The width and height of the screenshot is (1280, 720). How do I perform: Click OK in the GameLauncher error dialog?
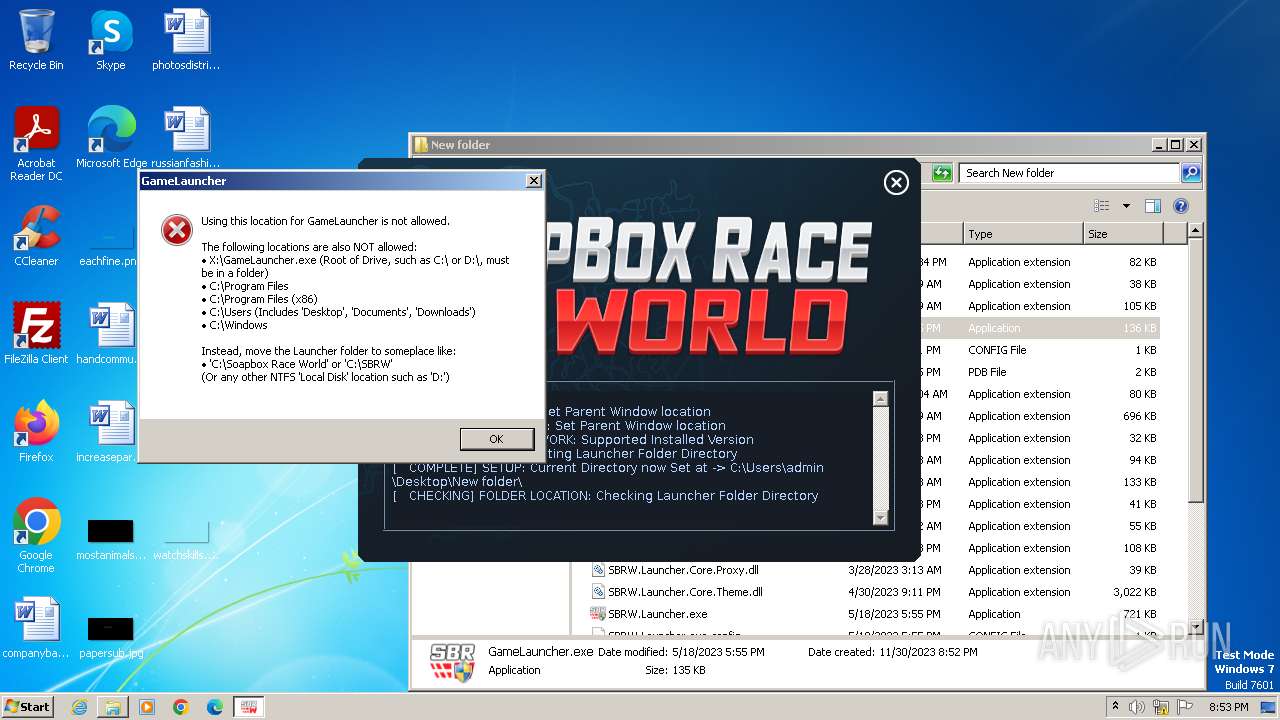click(x=496, y=439)
